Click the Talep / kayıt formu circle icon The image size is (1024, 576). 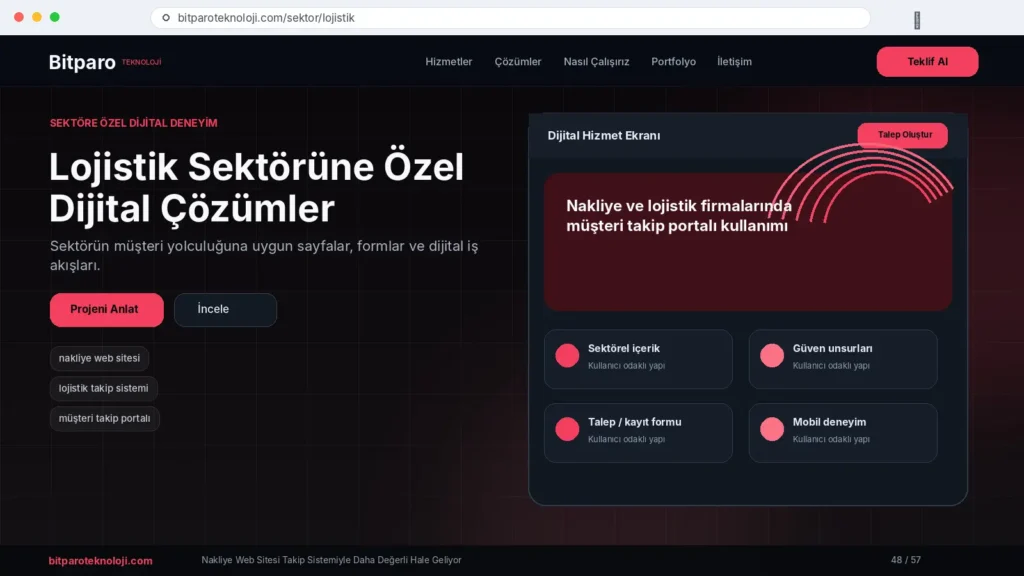tap(567, 429)
